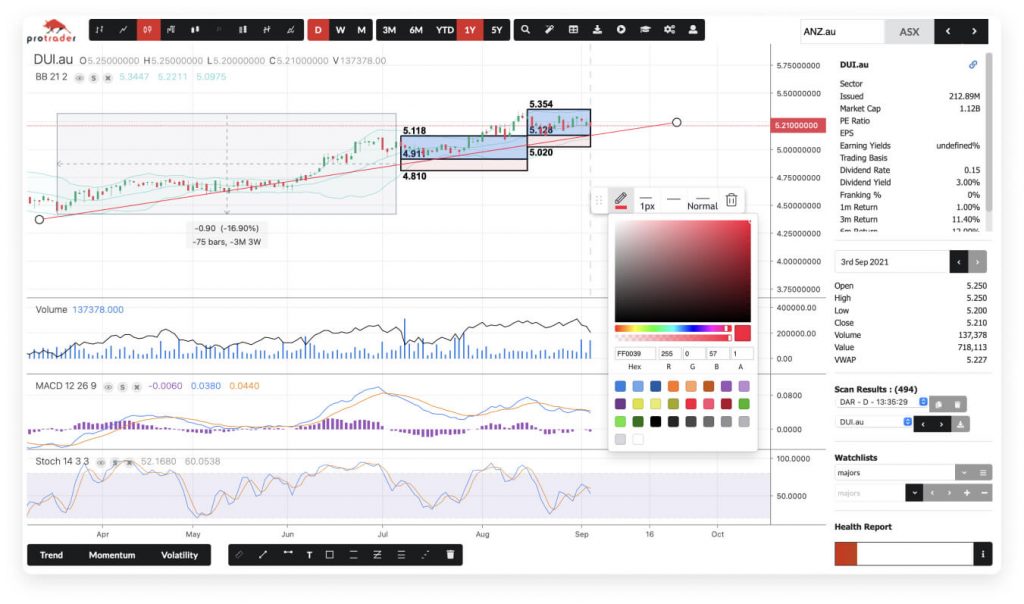This screenshot has height=604, width=1024.
Task: Toggle visibility eye of MACD 12 26 9
Action: coord(108,387)
